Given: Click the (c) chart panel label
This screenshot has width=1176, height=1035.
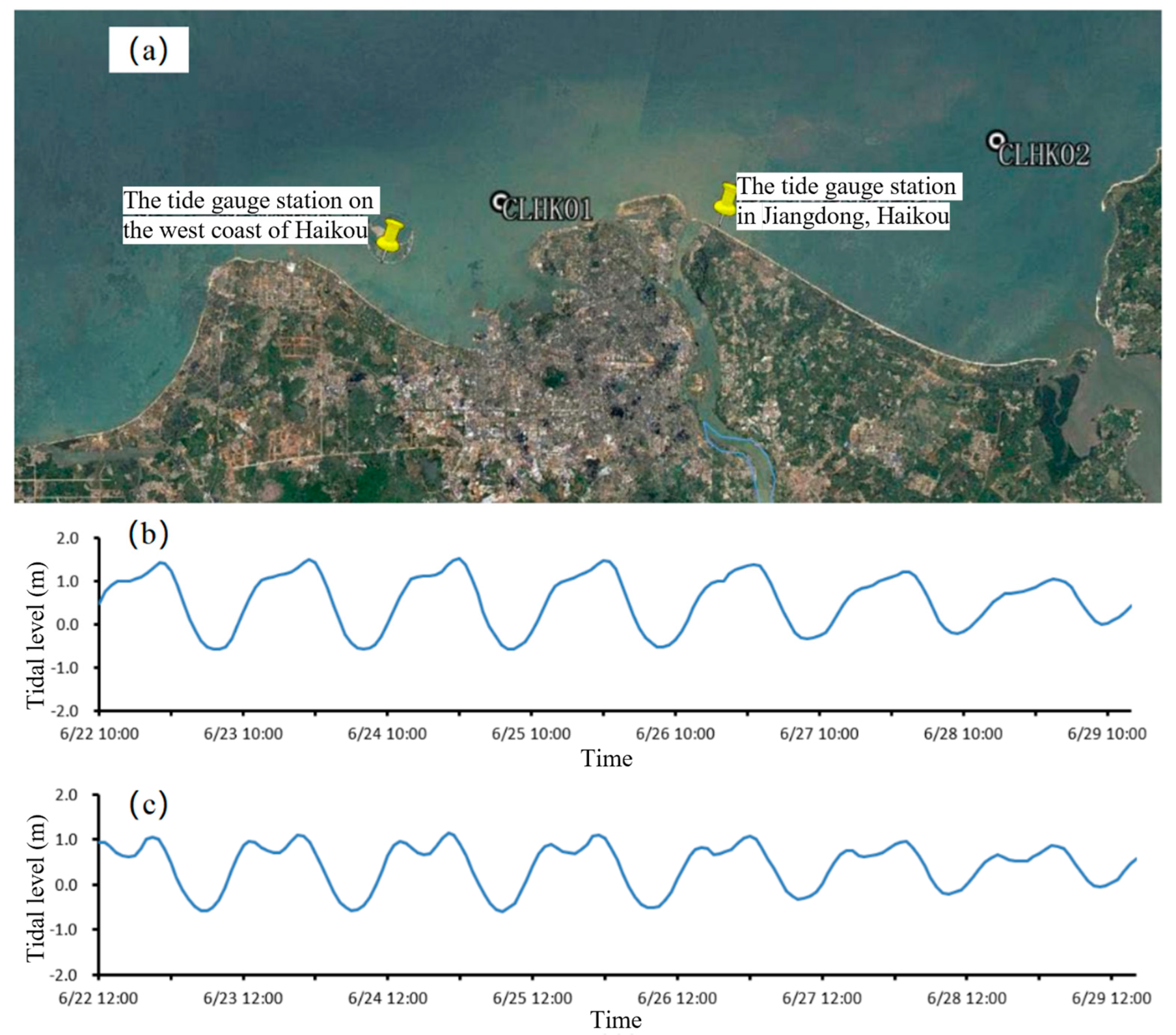Looking at the screenshot, I should [x=149, y=804].
